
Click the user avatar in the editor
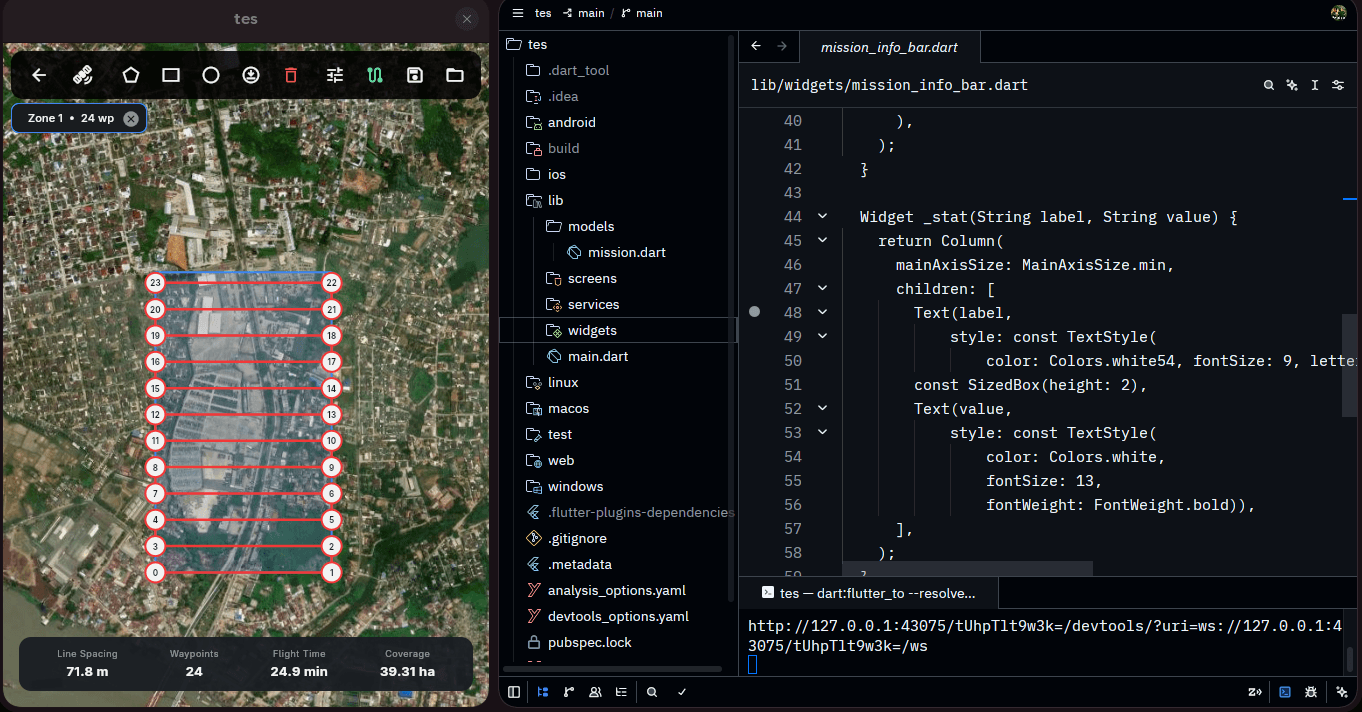click(1339, 13)
